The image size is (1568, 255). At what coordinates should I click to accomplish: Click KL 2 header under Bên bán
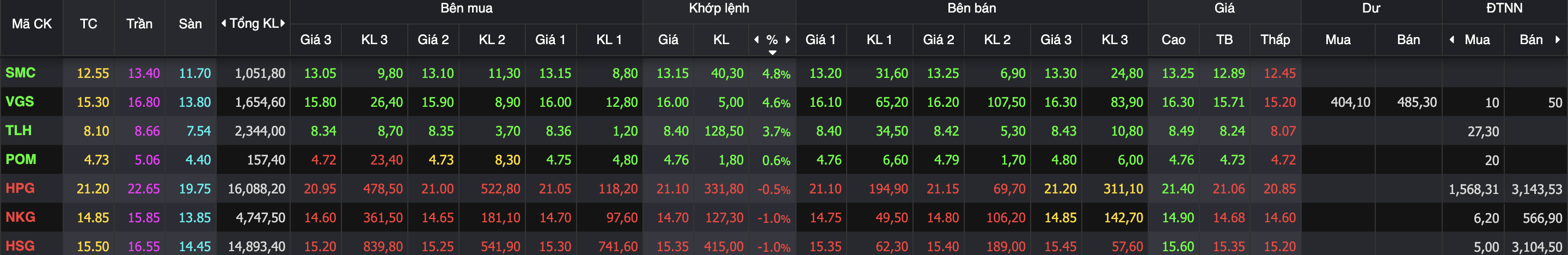(997, 40)
